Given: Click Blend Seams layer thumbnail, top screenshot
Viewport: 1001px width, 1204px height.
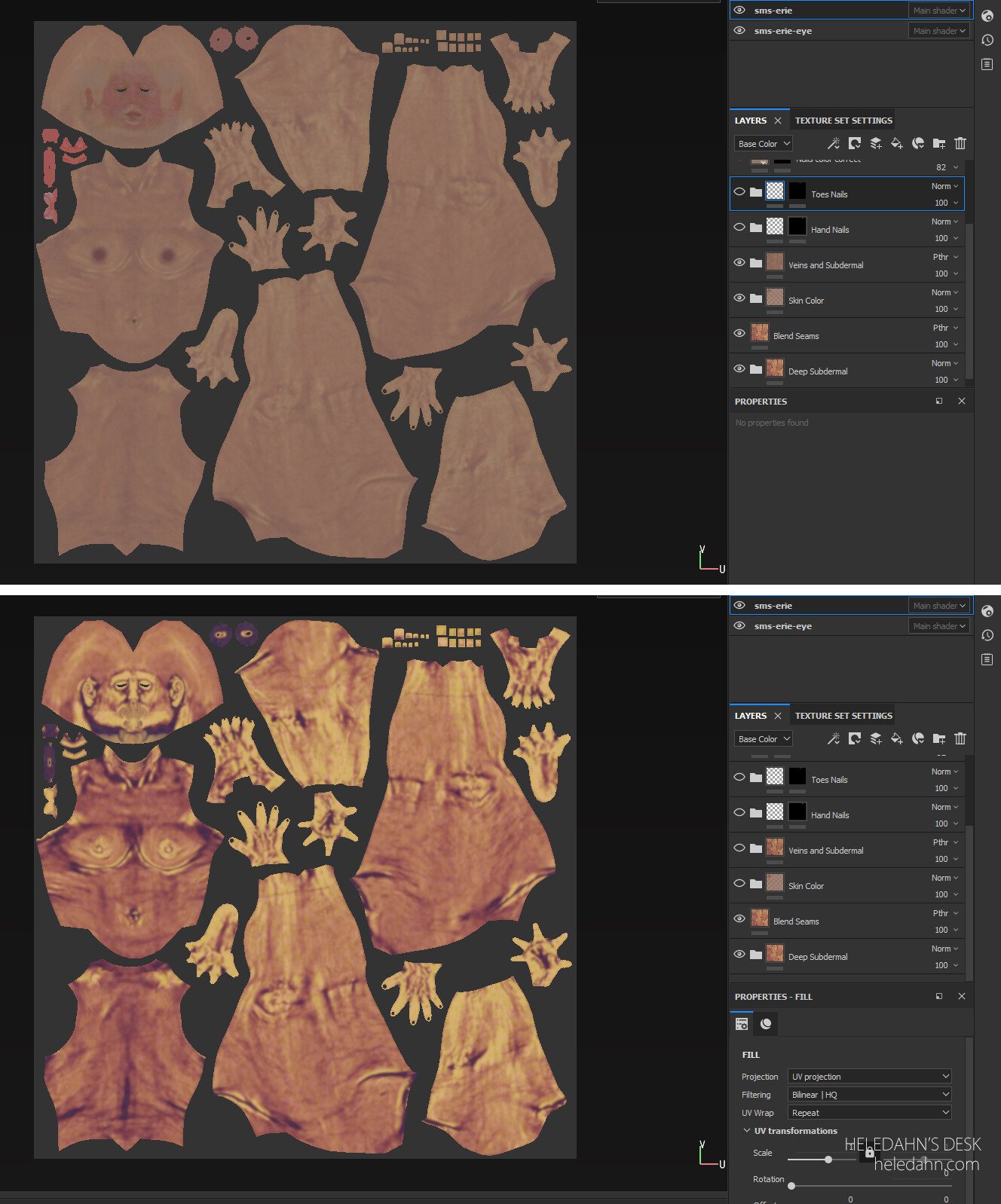Looking at the screenshot, I should coord(760,333).
